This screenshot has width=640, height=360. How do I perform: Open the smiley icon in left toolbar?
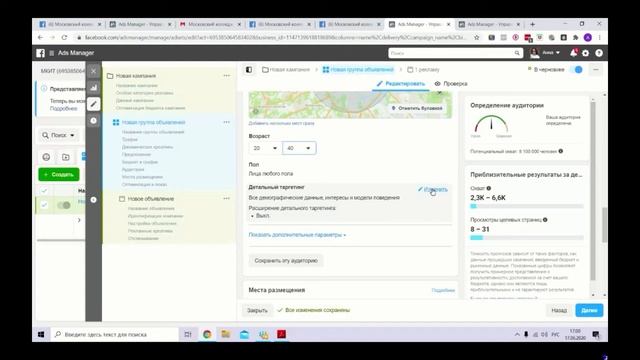(x=46, y=157)
